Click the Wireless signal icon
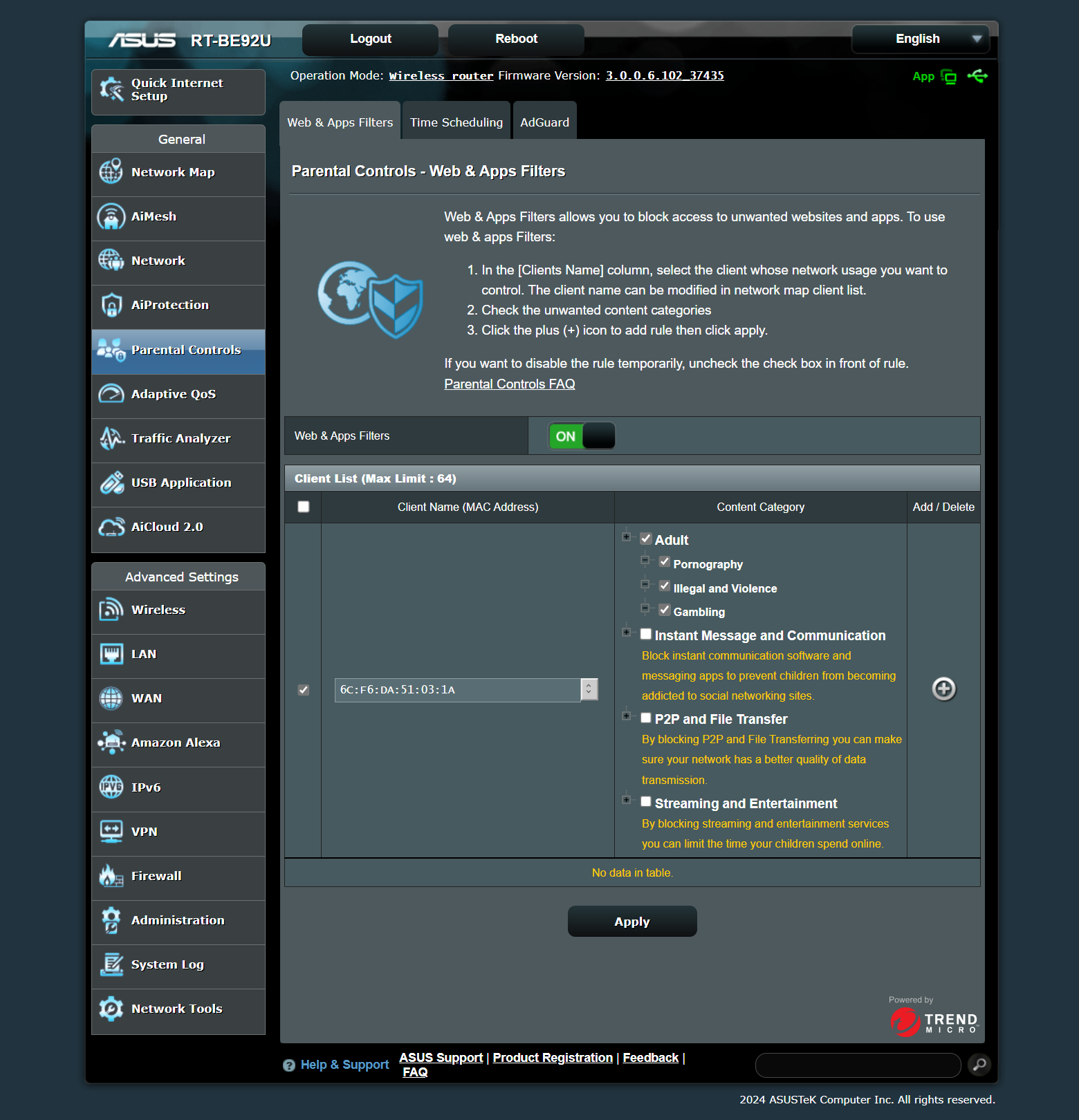Image resolution: width=1079 pixels, height=1120 pixels. click(x=111, y=610)
